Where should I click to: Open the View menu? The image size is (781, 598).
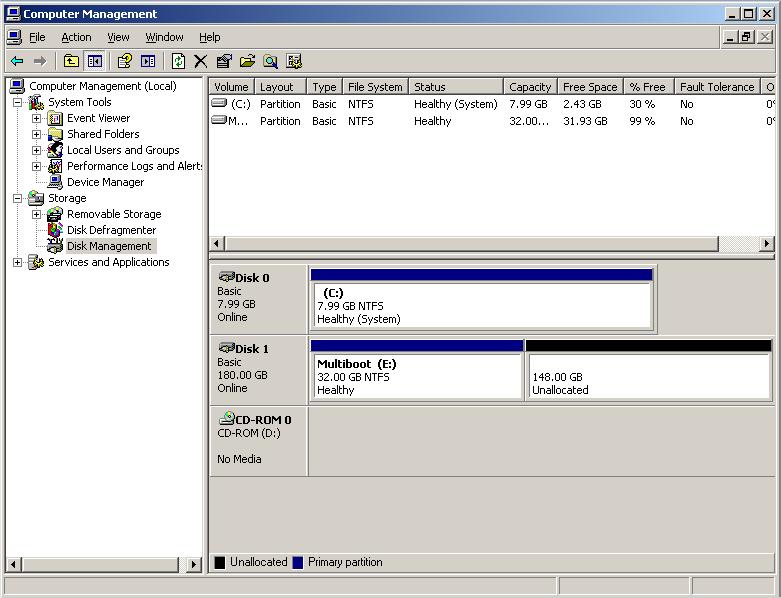tap(118, 37)
